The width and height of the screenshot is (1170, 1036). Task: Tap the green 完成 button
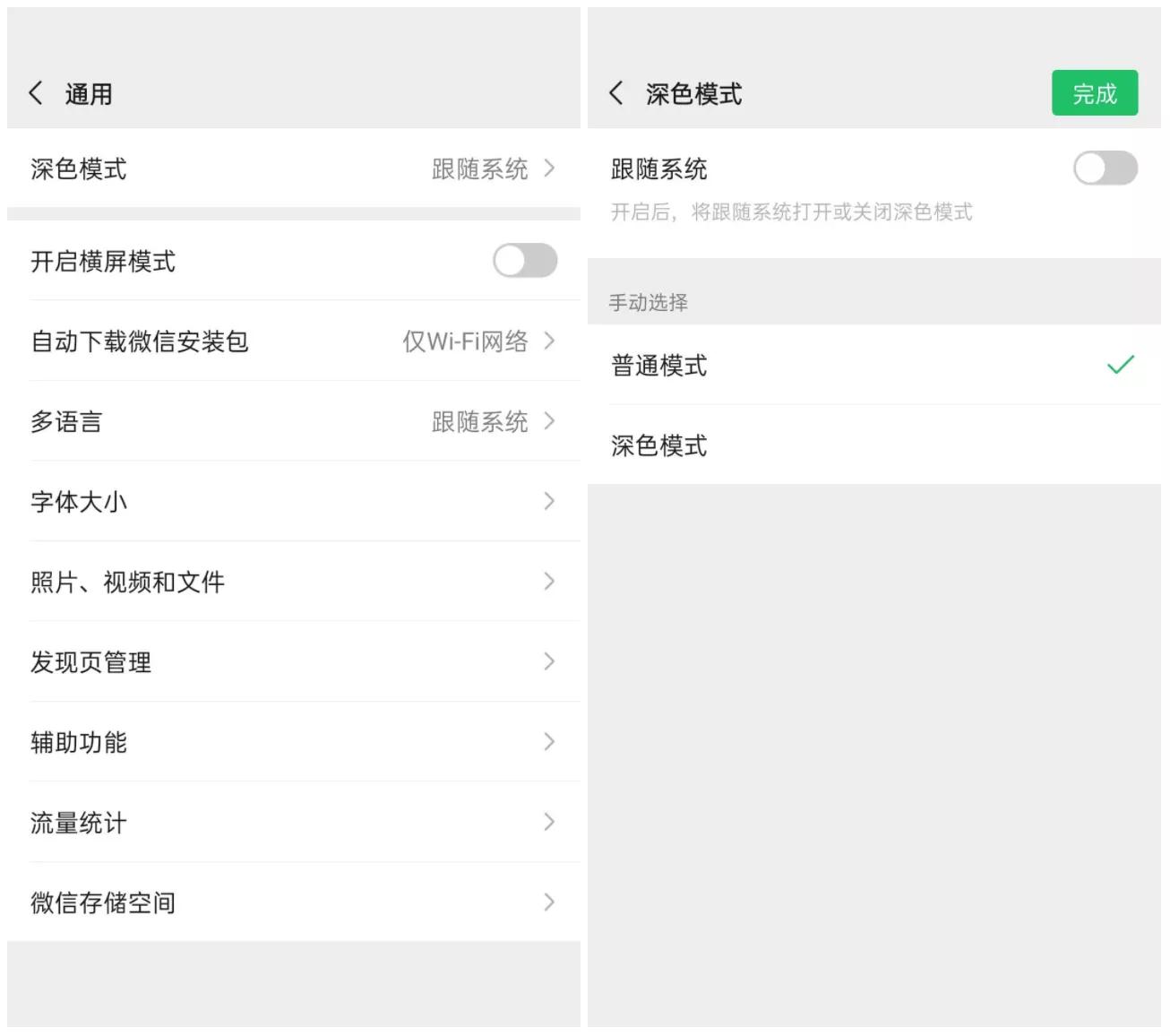pos(1095,93)
